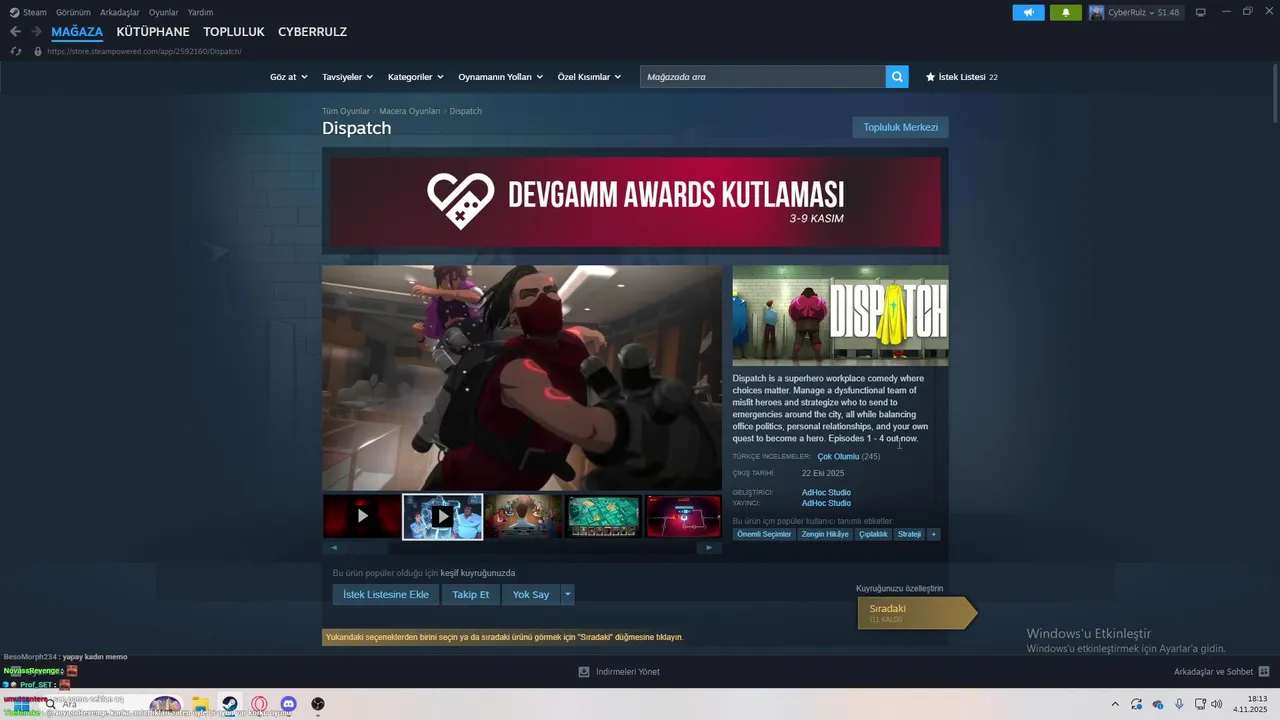This screenshot has height=720, width=1280.
Task: Click the Sıradaki queue button
Action: coord(916,613)
